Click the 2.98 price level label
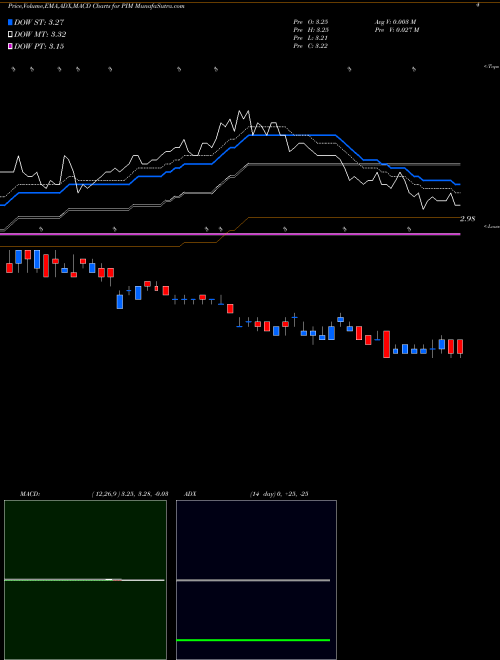The height and width of the screenshot is (660, 500). (468, 219)
